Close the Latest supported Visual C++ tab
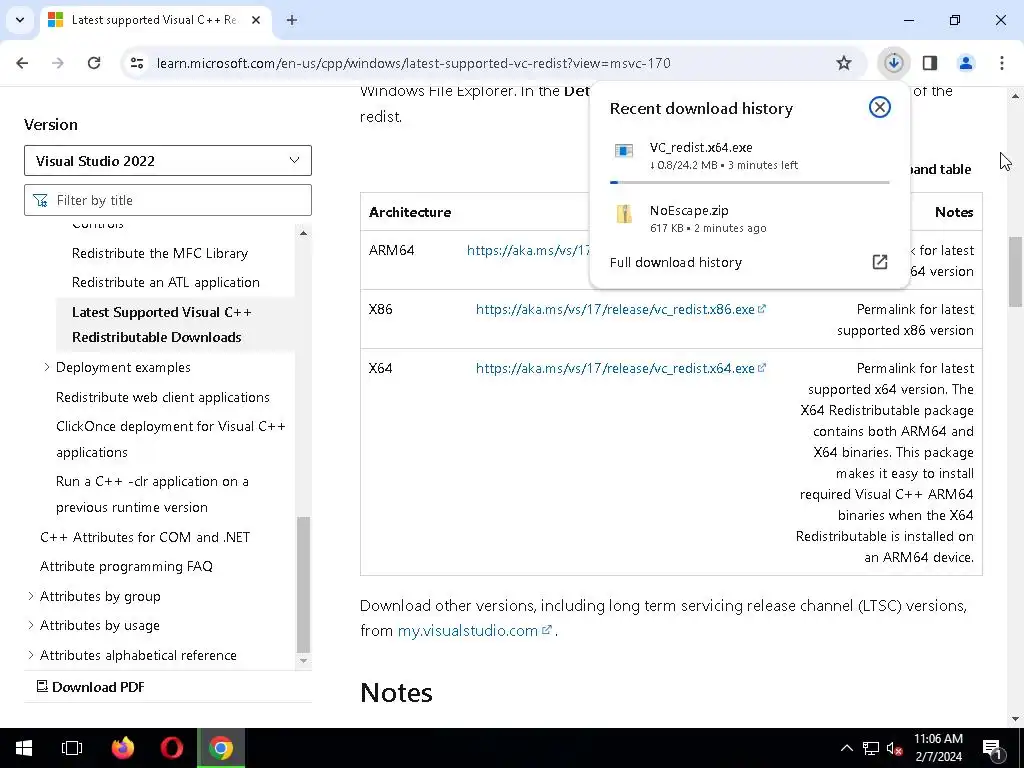Screen dimensions: 1024x768 point(256,20)
